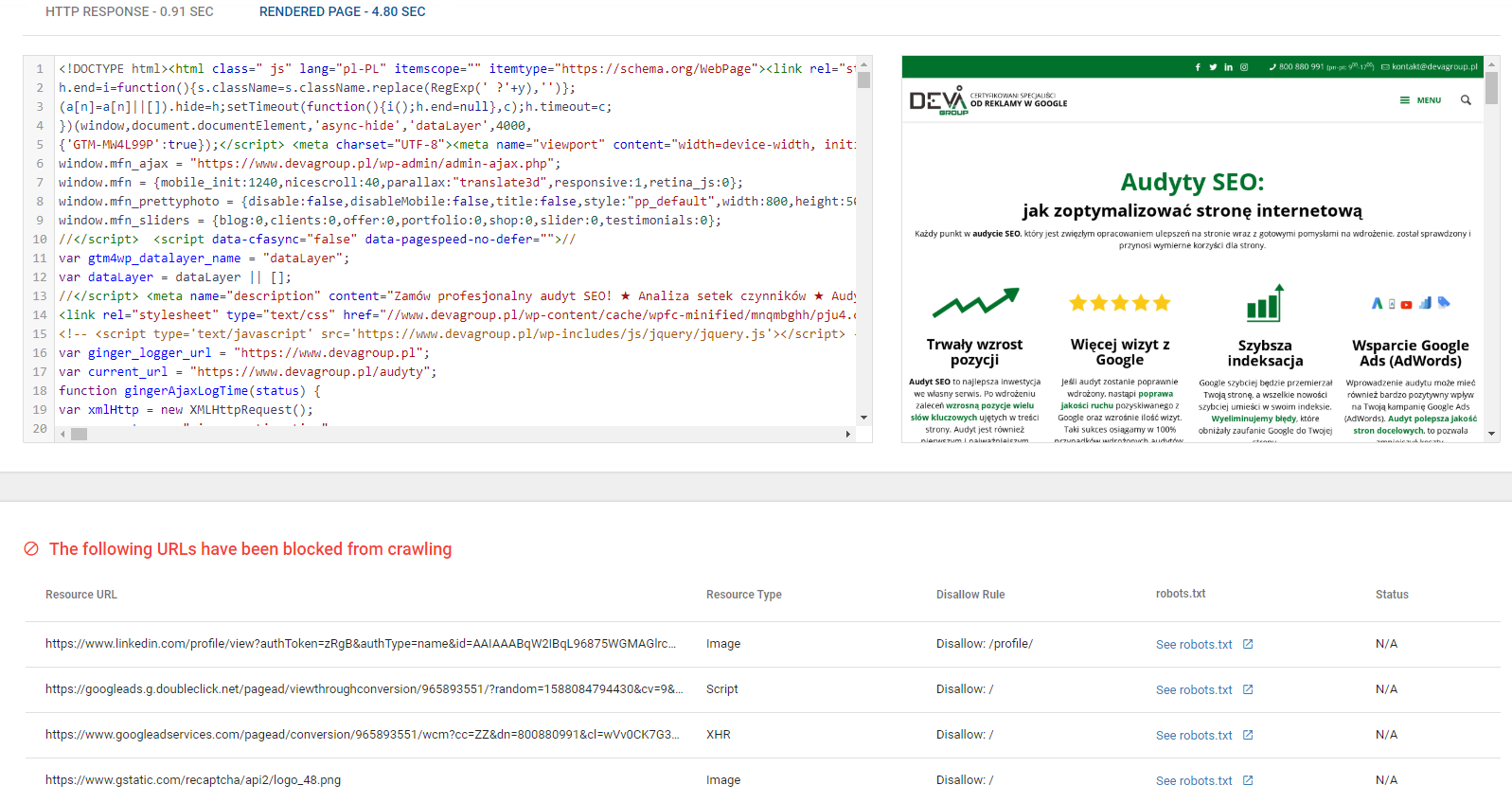Click the Facebook icon in preview header
This screenshot has width=1512, height=803.
click(x=1198, y=67)
